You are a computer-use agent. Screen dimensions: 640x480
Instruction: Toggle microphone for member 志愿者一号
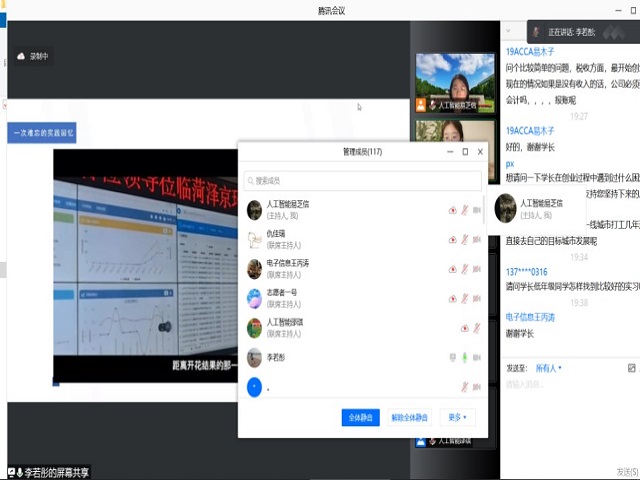[464, 298]
